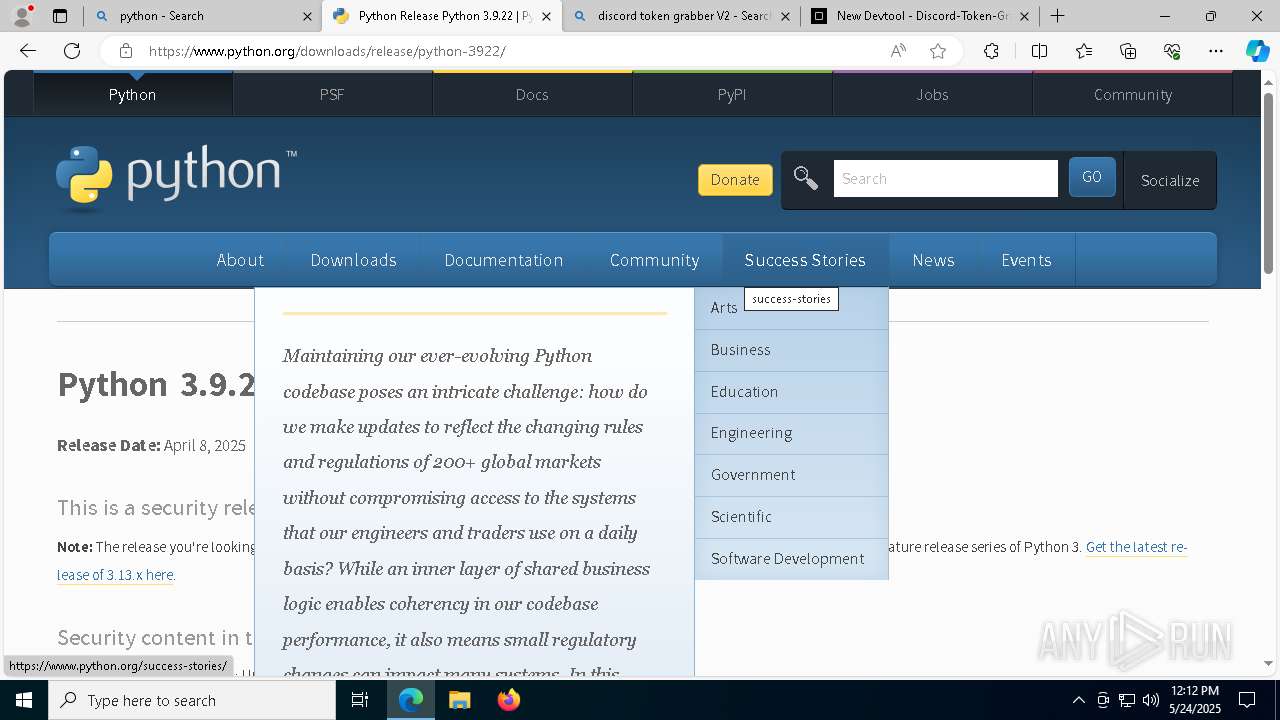The height and width of the screenshot is (720, 1280).
Task: Click the Success Stories menu
Action: click(805, 260)
